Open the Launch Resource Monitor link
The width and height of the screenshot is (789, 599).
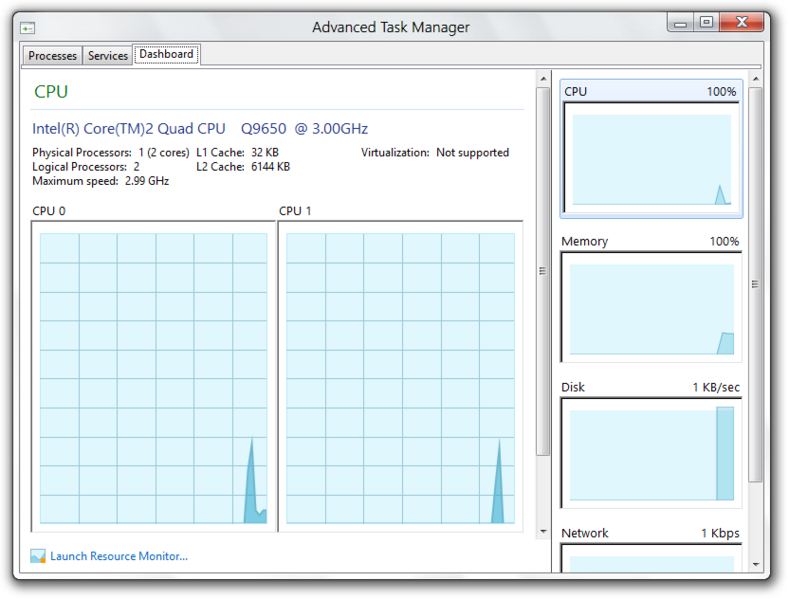tap(119, 556)
